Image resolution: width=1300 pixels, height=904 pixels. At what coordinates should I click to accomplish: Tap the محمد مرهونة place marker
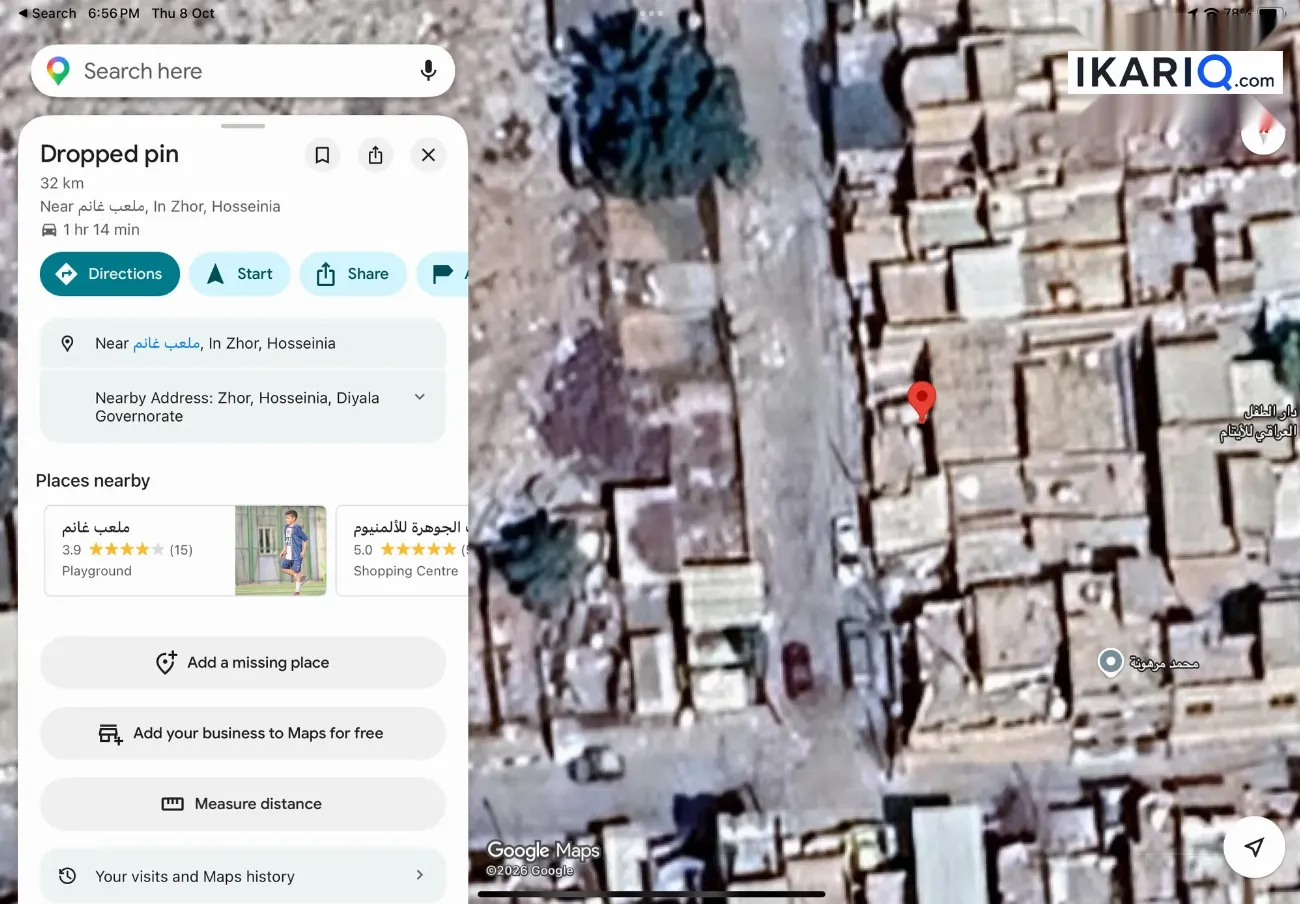[x=1109, y=662]
